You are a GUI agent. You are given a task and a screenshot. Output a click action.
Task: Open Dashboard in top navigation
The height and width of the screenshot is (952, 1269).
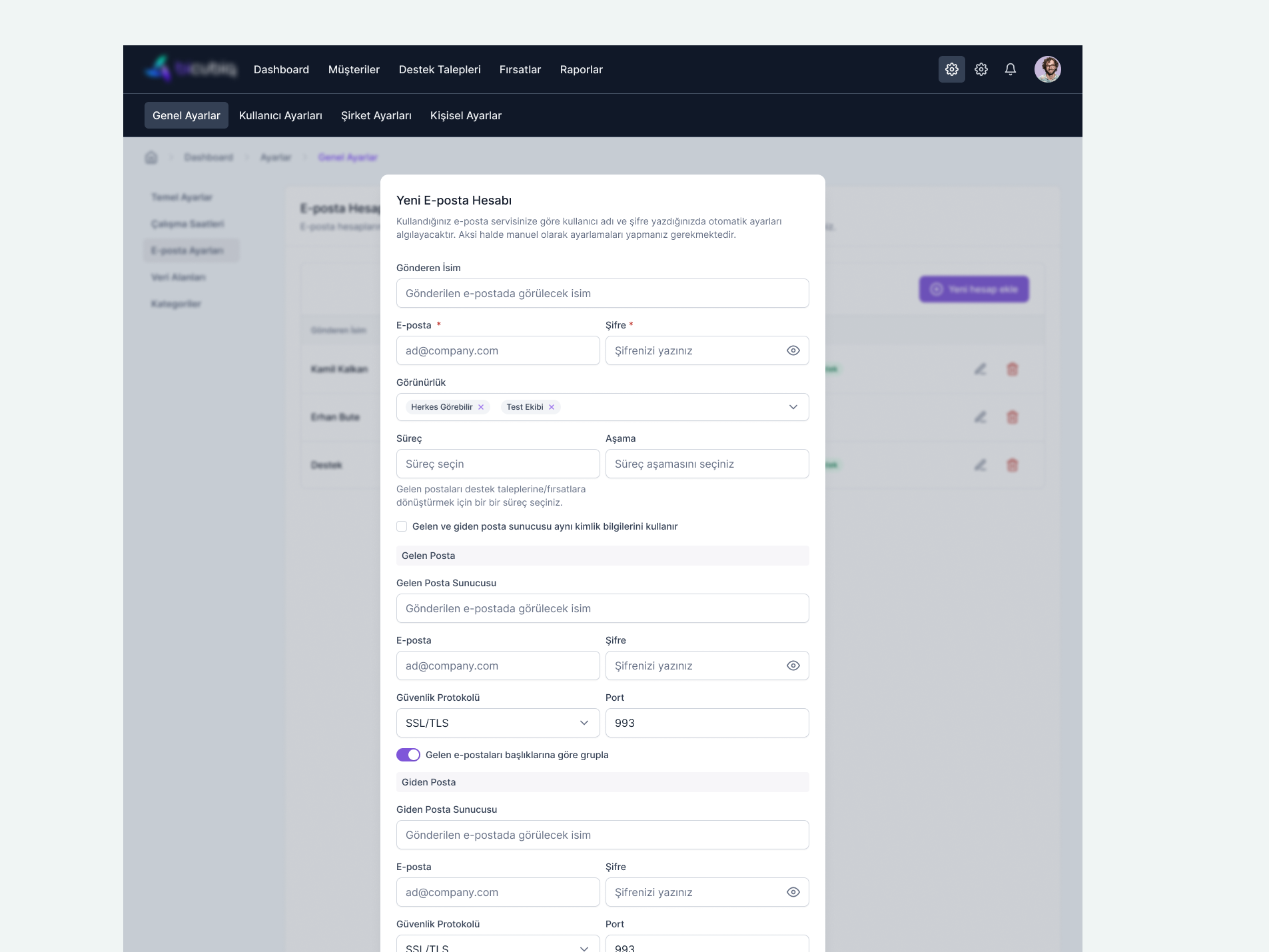click(x=281, y=69)
